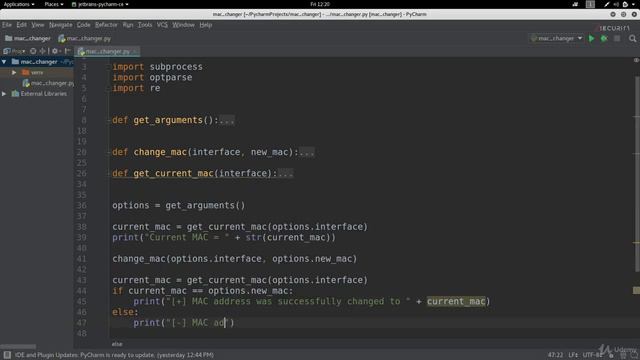
Task: Click the scroll-from-source target icon in Project panel
Action: (33, 51)
